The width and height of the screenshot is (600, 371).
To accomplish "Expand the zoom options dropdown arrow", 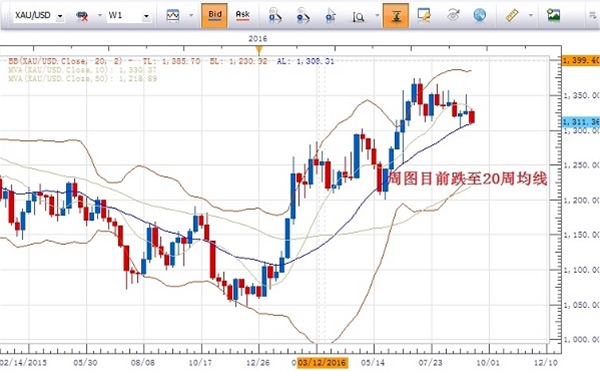I will (377, 15).
